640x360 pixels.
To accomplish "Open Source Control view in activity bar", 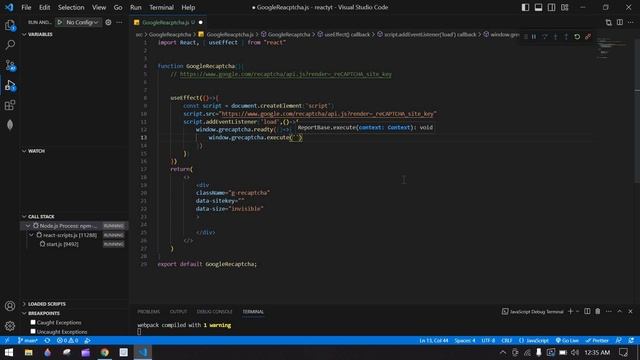I will tap(10, 65).
